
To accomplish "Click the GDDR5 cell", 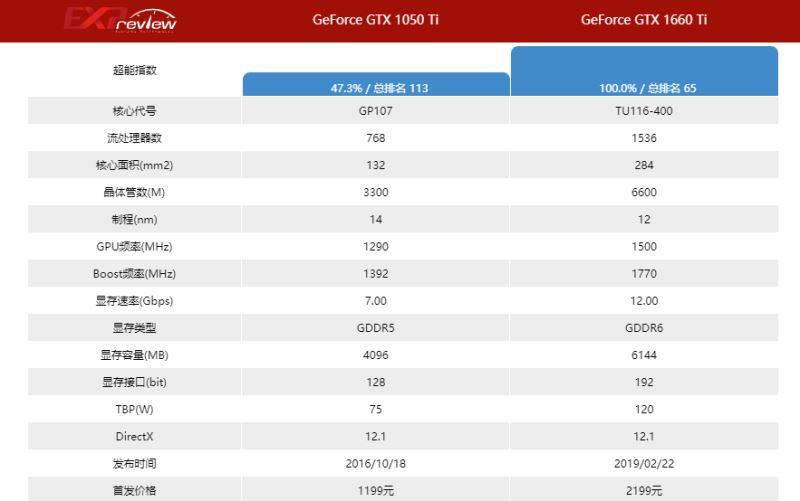I will pyautogui.click(x=376, y=328).
